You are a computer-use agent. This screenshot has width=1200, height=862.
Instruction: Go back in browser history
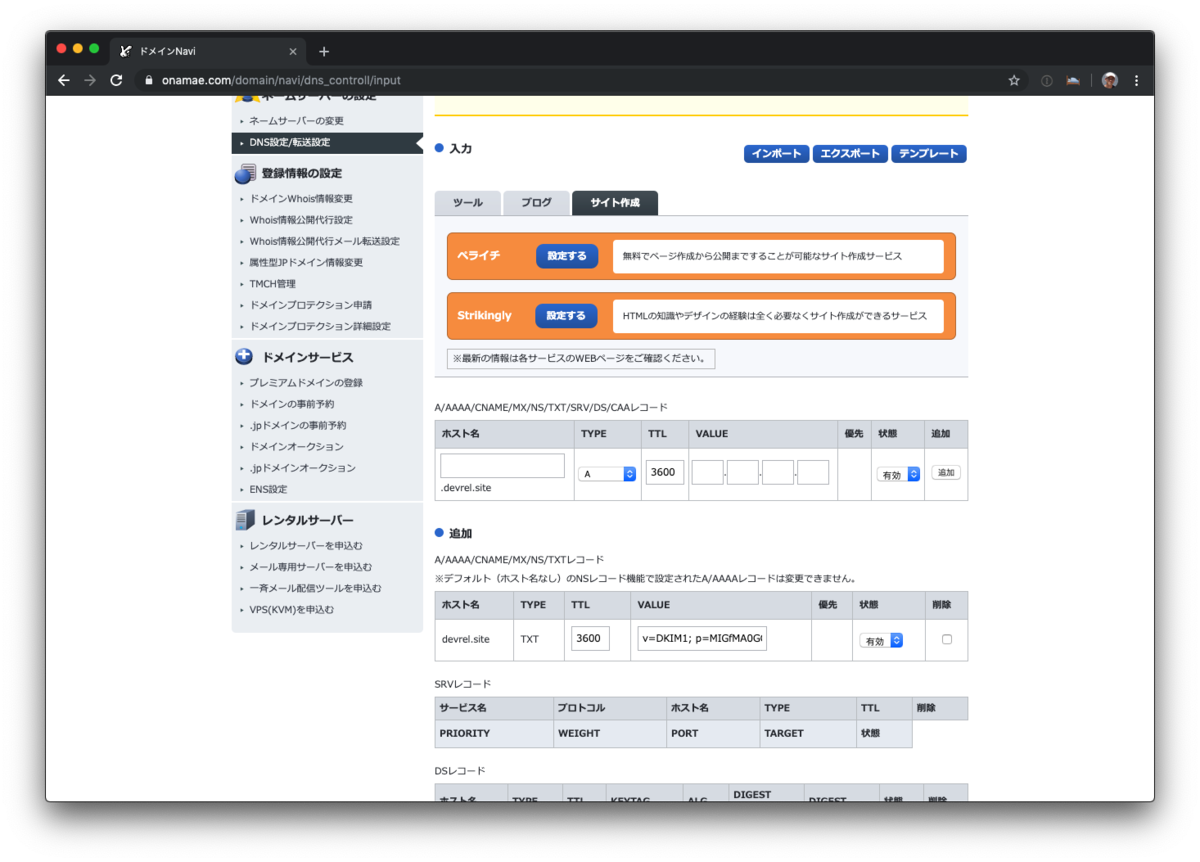pos(64,80)
